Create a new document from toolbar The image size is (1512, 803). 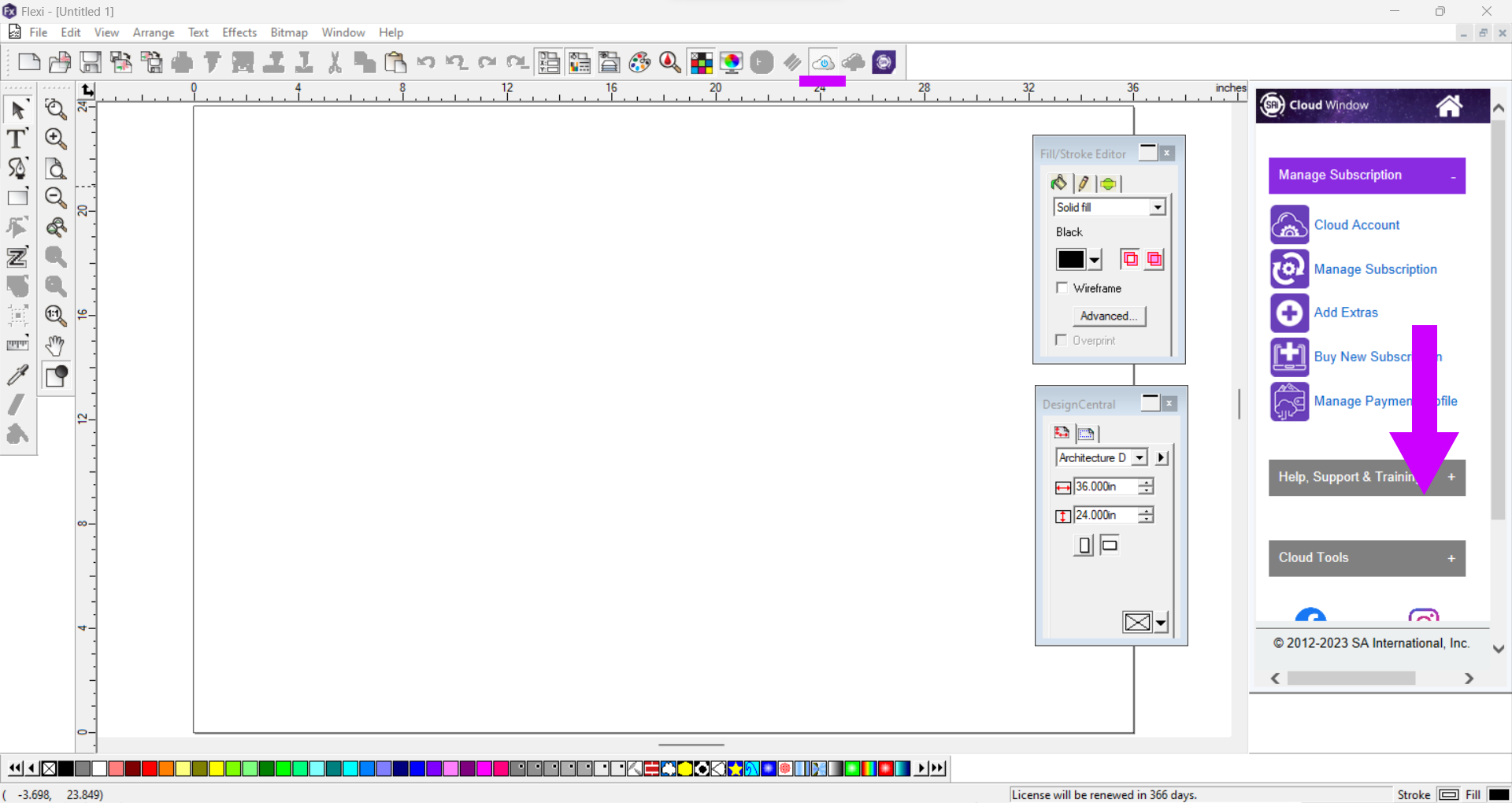point(29,62)
